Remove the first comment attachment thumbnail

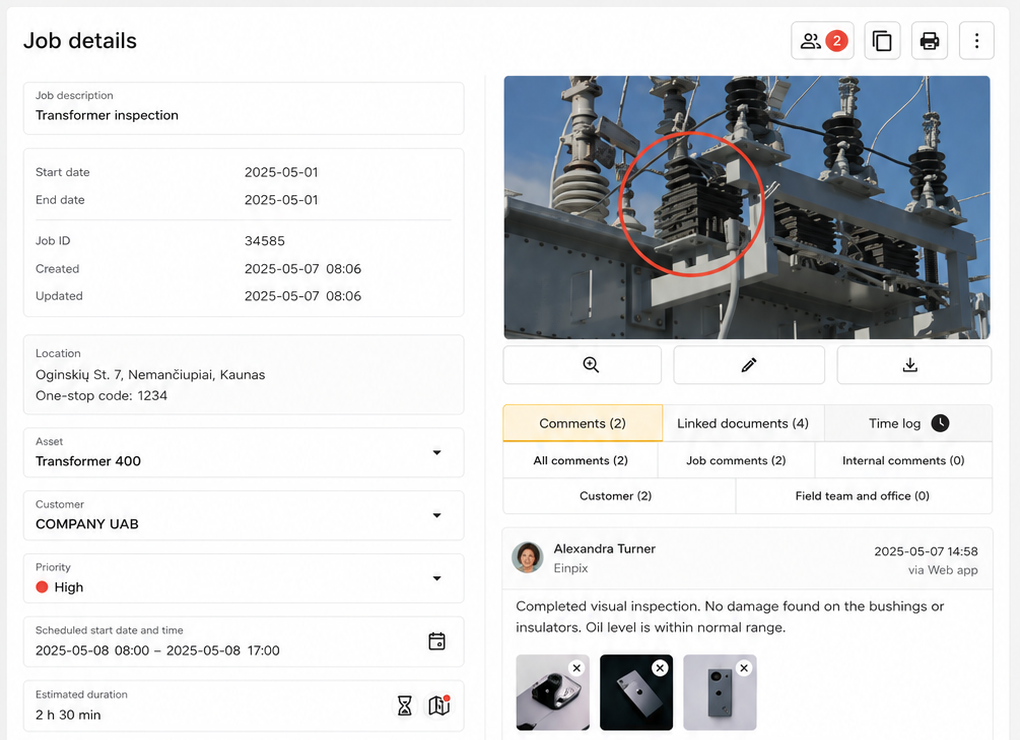click(x=576, y=668)
